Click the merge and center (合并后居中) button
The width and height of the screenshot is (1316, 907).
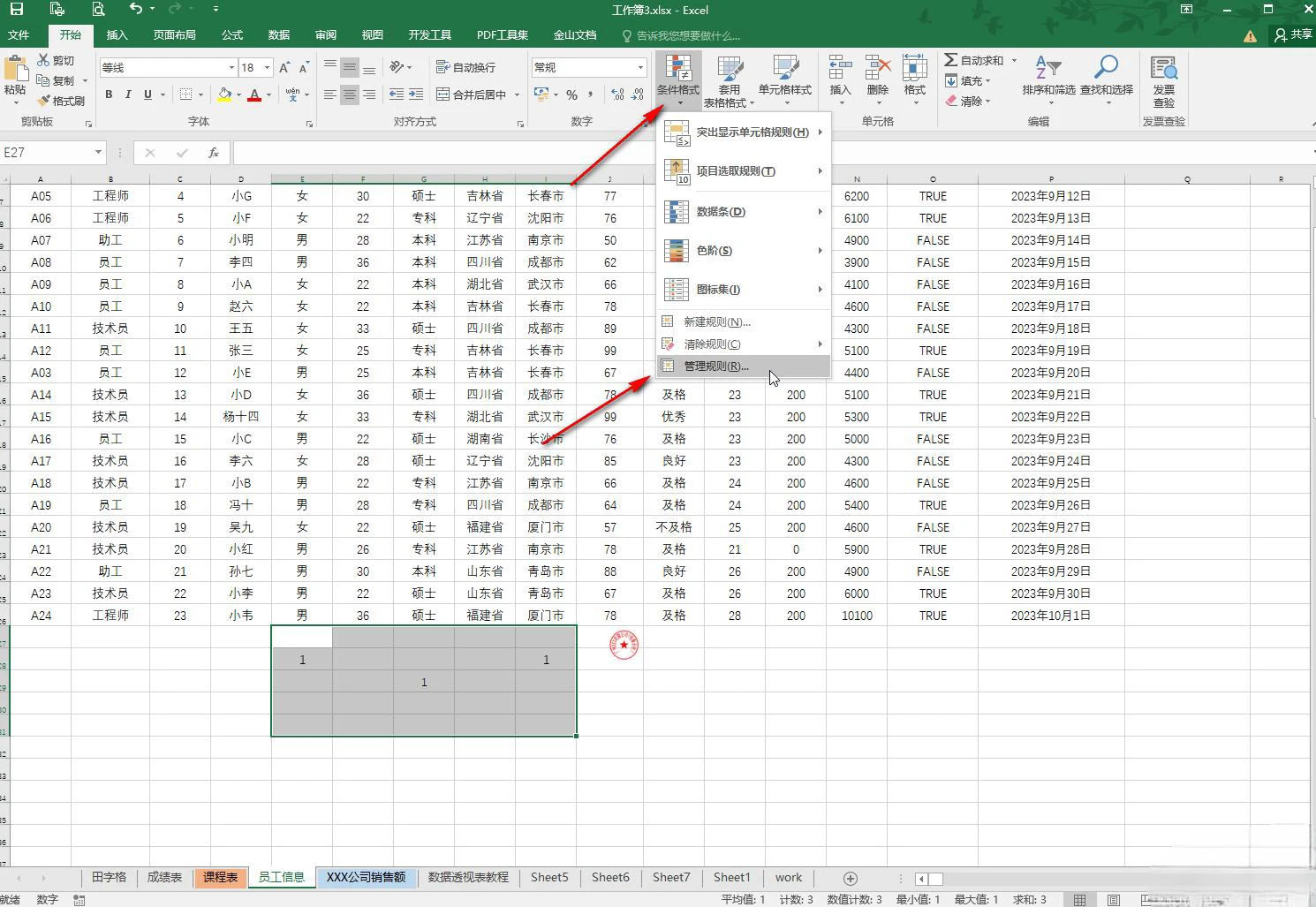click(473, 94)
